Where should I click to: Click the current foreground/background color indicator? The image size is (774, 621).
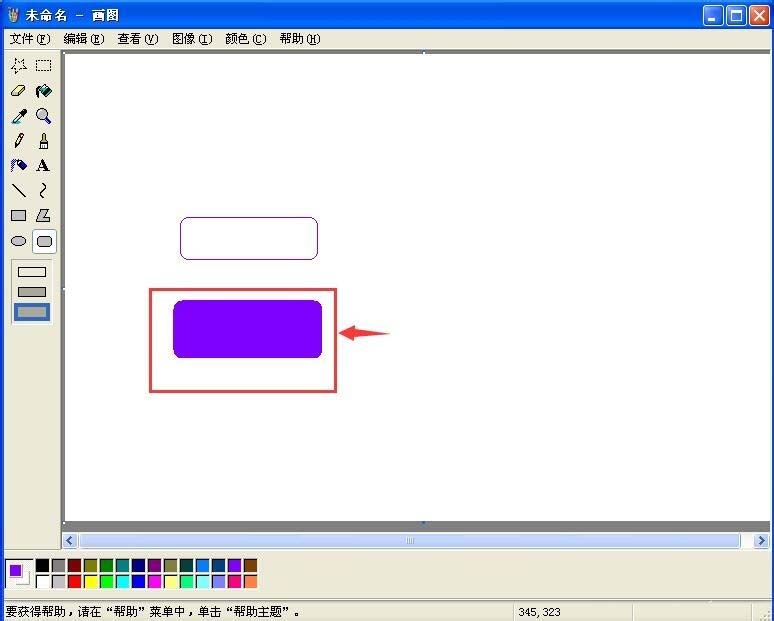click(x=19, y=574)
